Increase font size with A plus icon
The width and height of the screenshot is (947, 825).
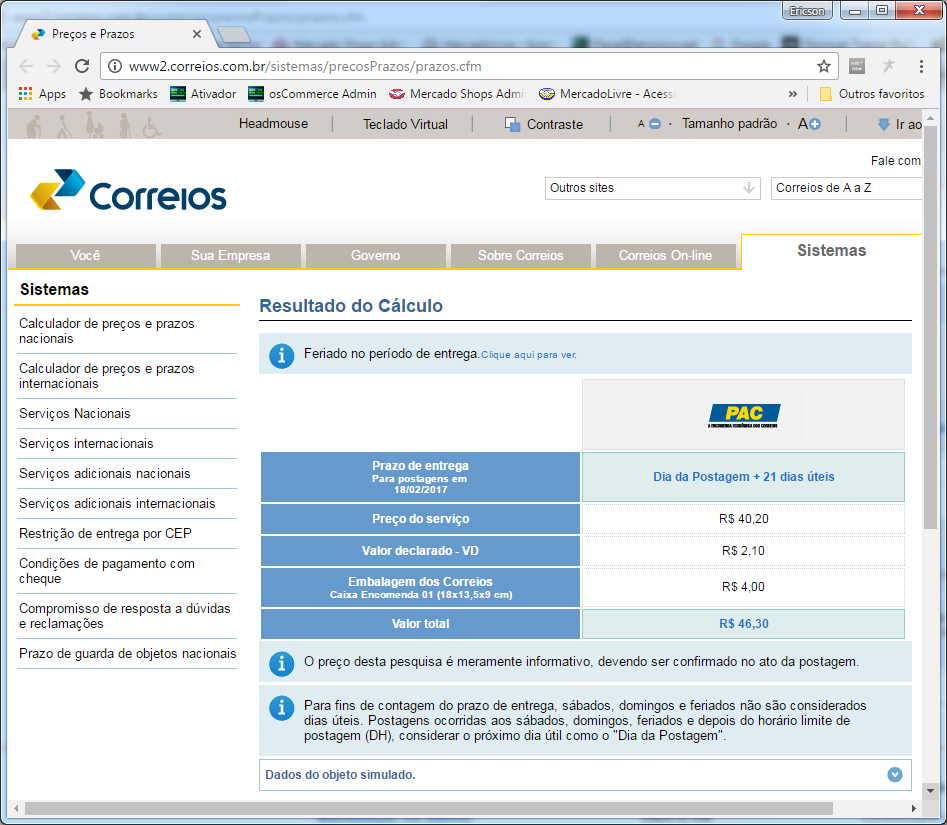coord(809,124)
